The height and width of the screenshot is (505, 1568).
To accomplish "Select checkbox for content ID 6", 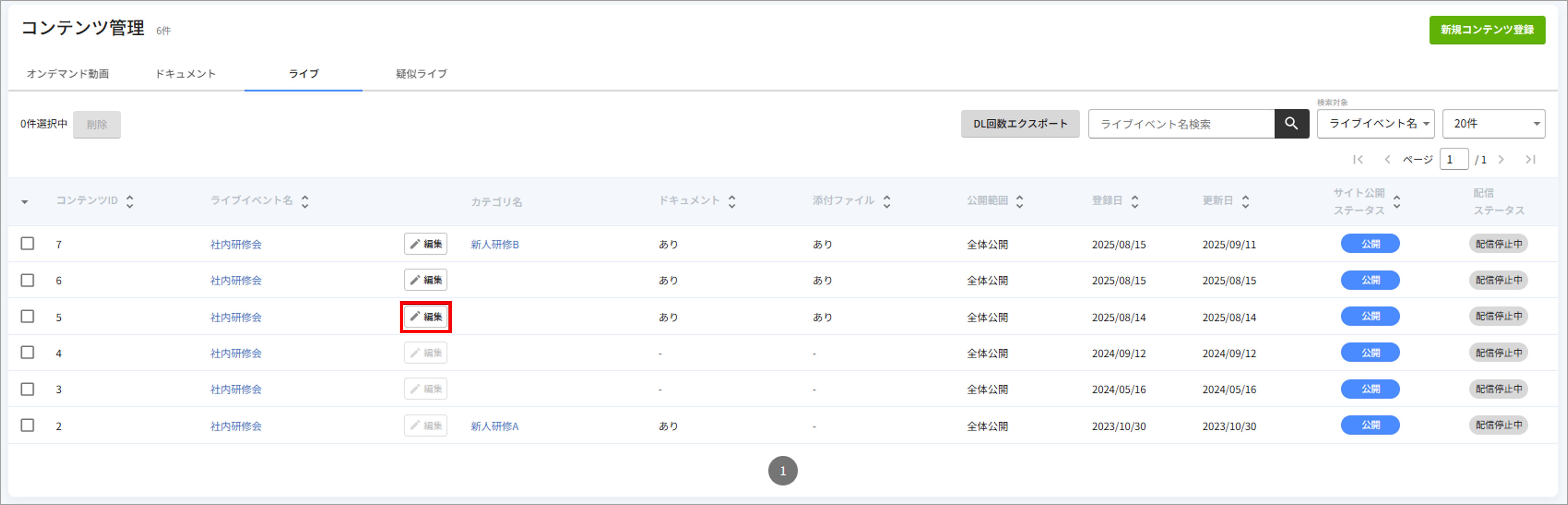I will [x=27, y=280].
